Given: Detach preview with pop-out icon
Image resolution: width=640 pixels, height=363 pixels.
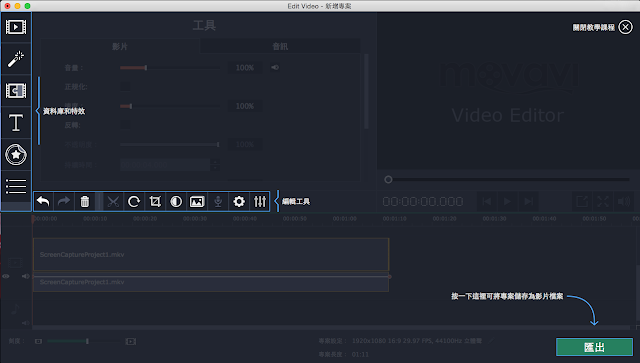Looking at the screenshot, I should (582, 201).
